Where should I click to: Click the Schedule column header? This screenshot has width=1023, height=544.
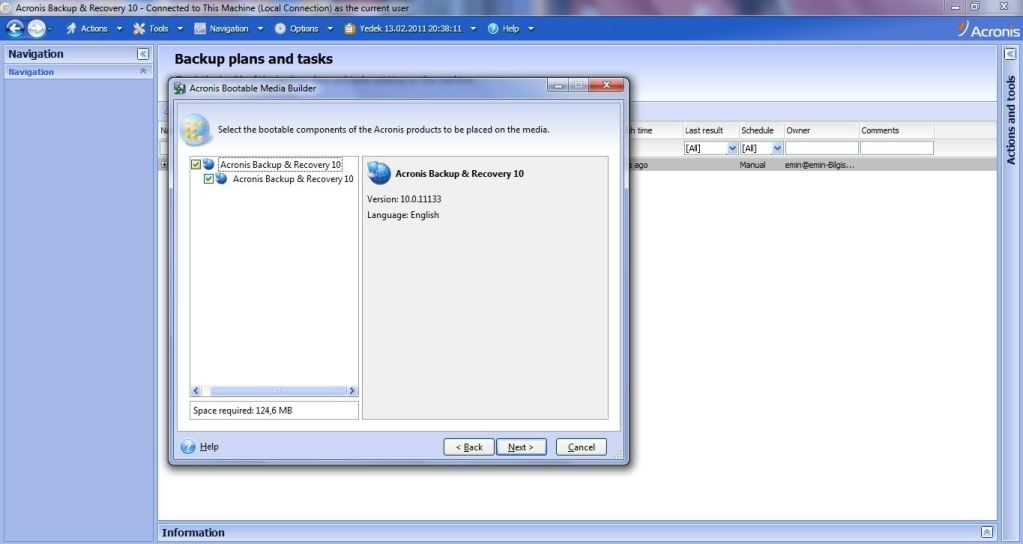(x=761, y=130)
